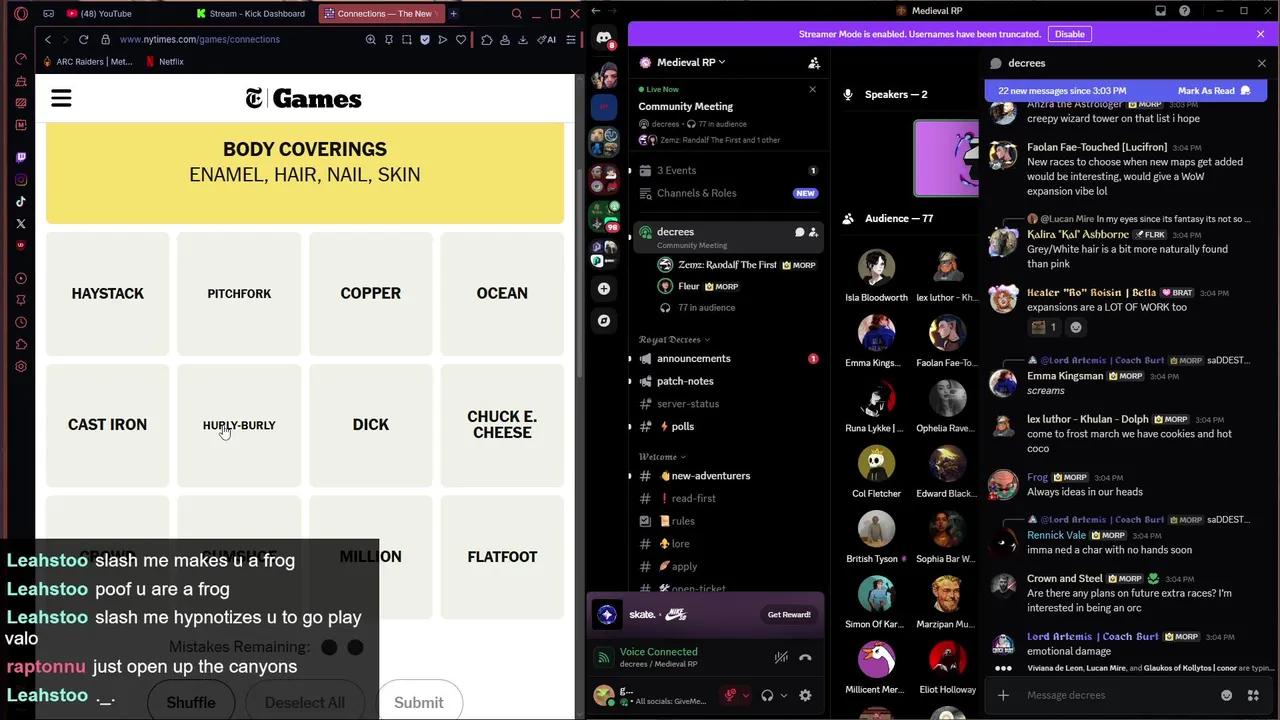
Task: Close the decrees chat panel
Action: pyautogui.click(x=1262, y=63)
